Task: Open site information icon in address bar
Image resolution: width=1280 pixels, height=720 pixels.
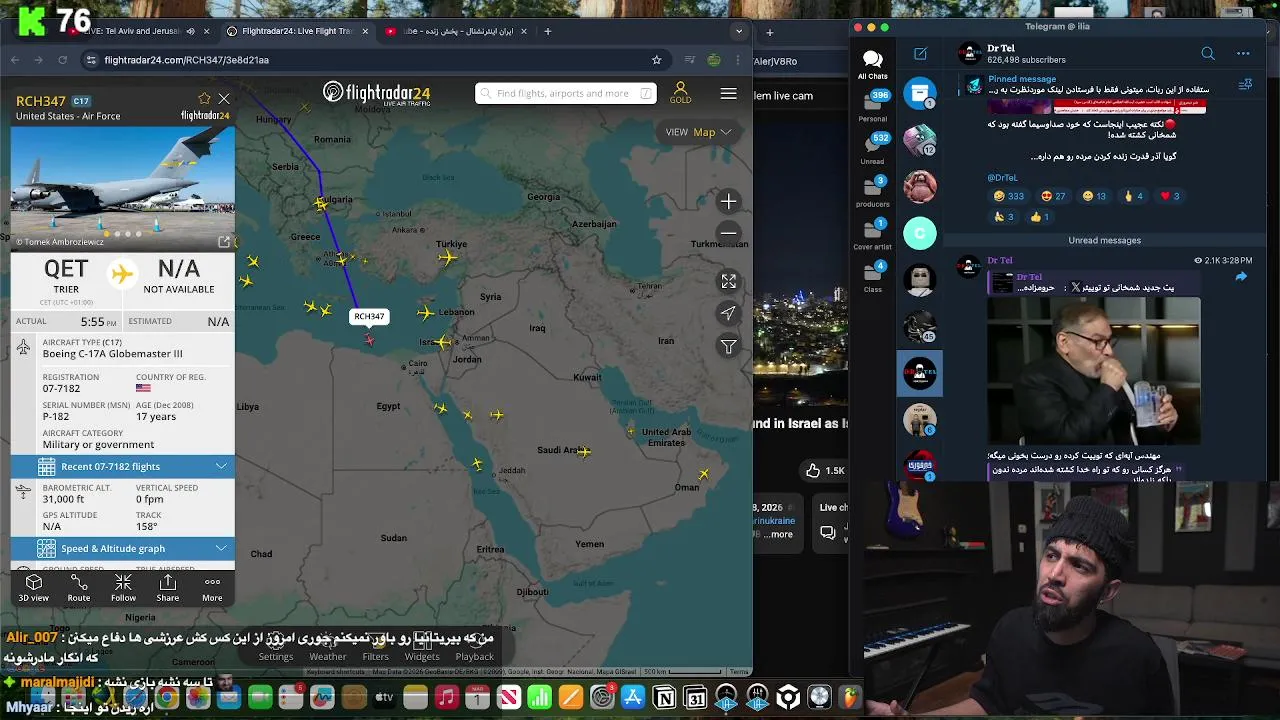Action: pyautogui.click(x=91, y=60)
